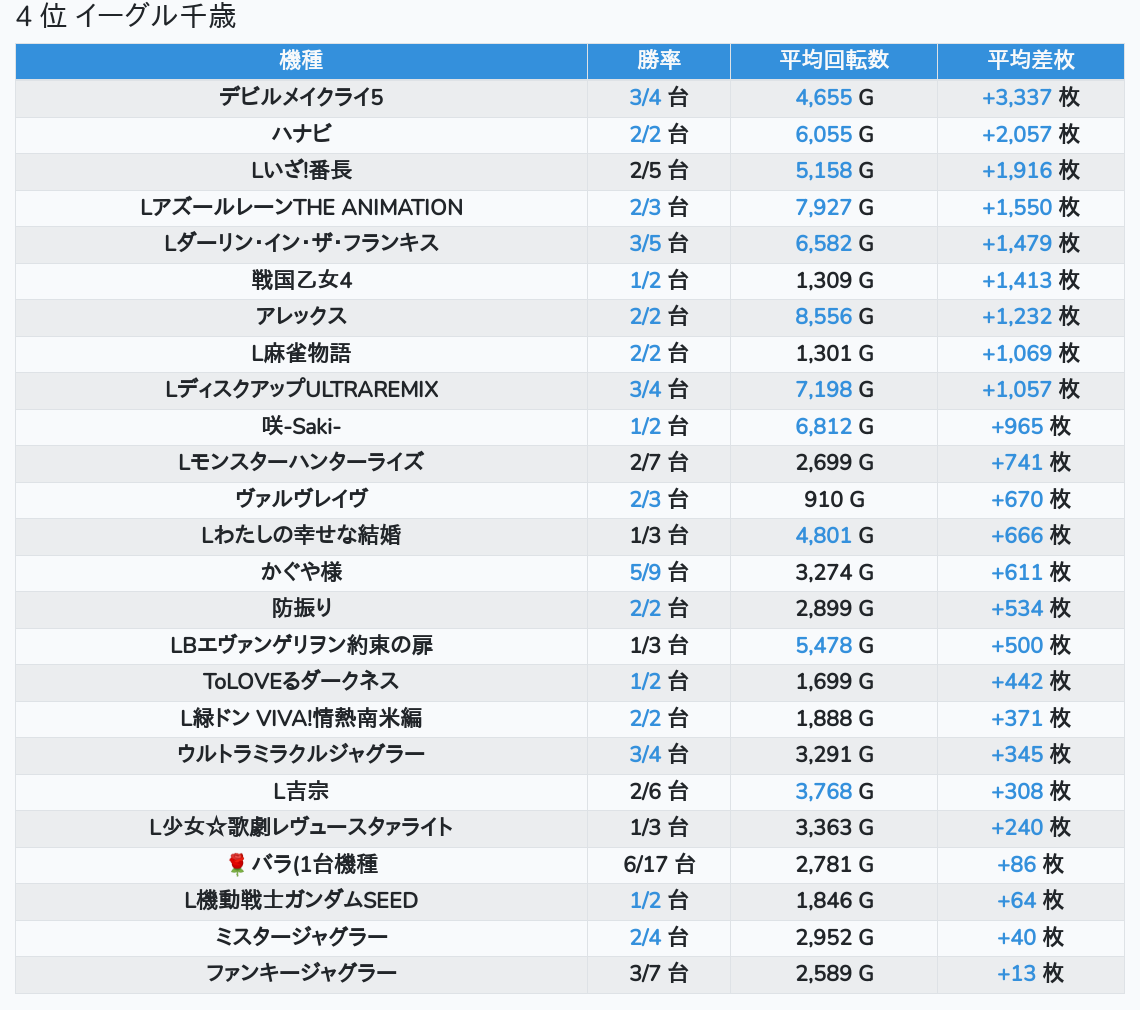Select the 防振り machine name

tap(301, 608)
